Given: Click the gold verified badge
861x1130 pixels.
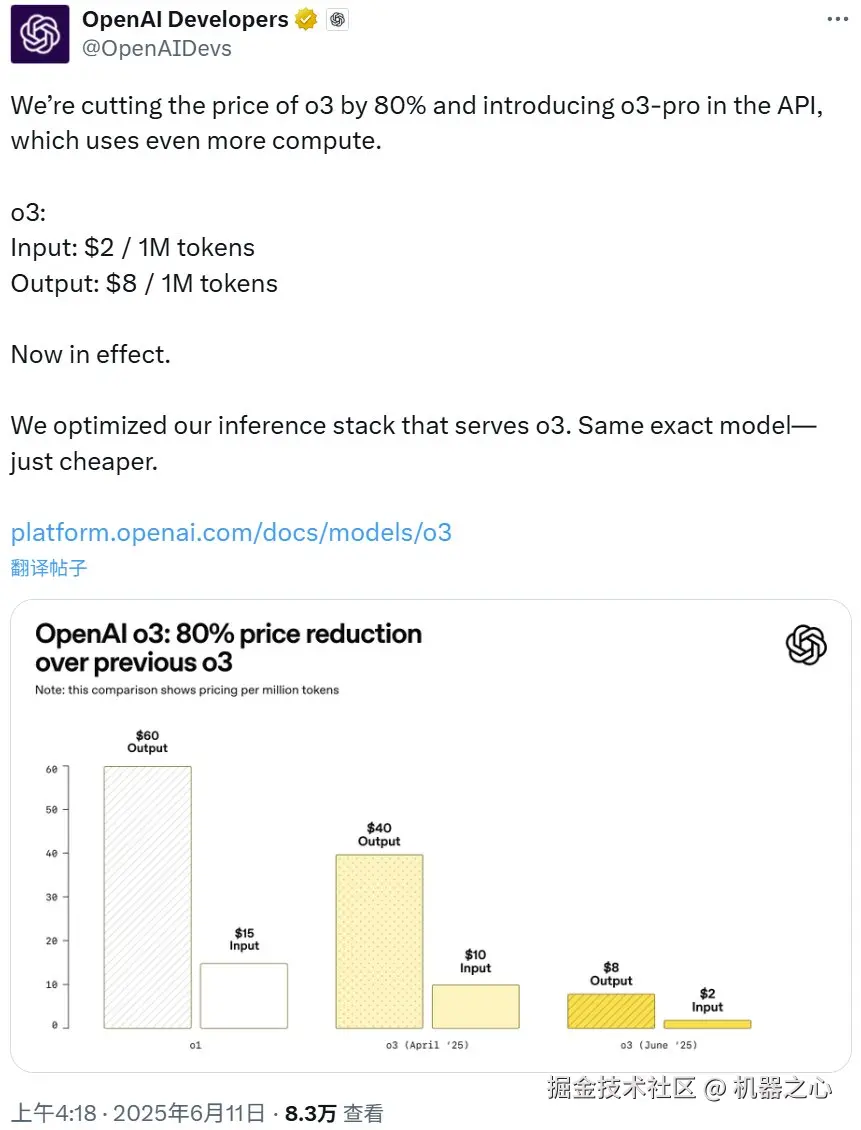Looking at the screenshot, I should (x=306, y=19).
